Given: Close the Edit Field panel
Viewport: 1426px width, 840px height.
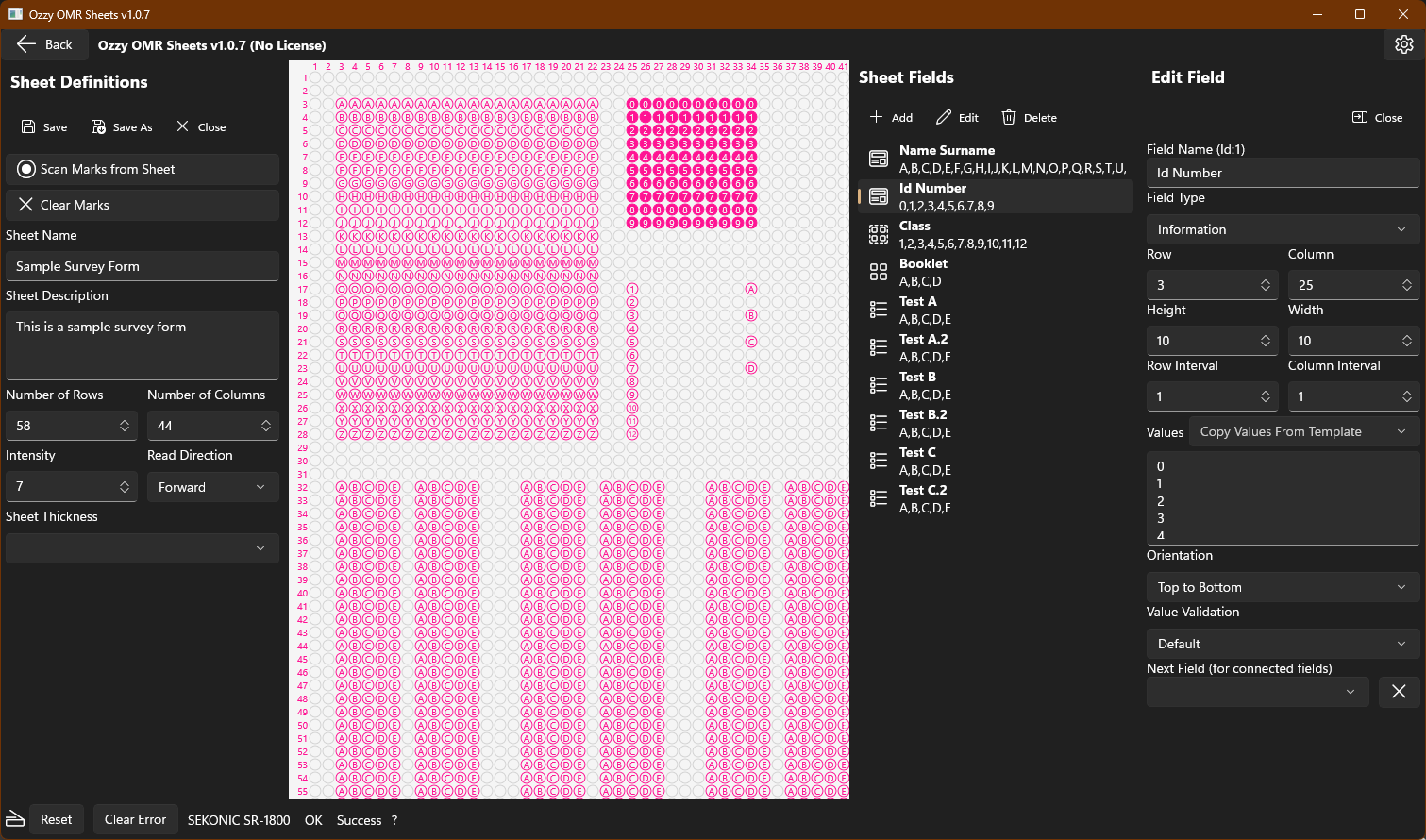Looking at the screenshot, I should 1377,117.
